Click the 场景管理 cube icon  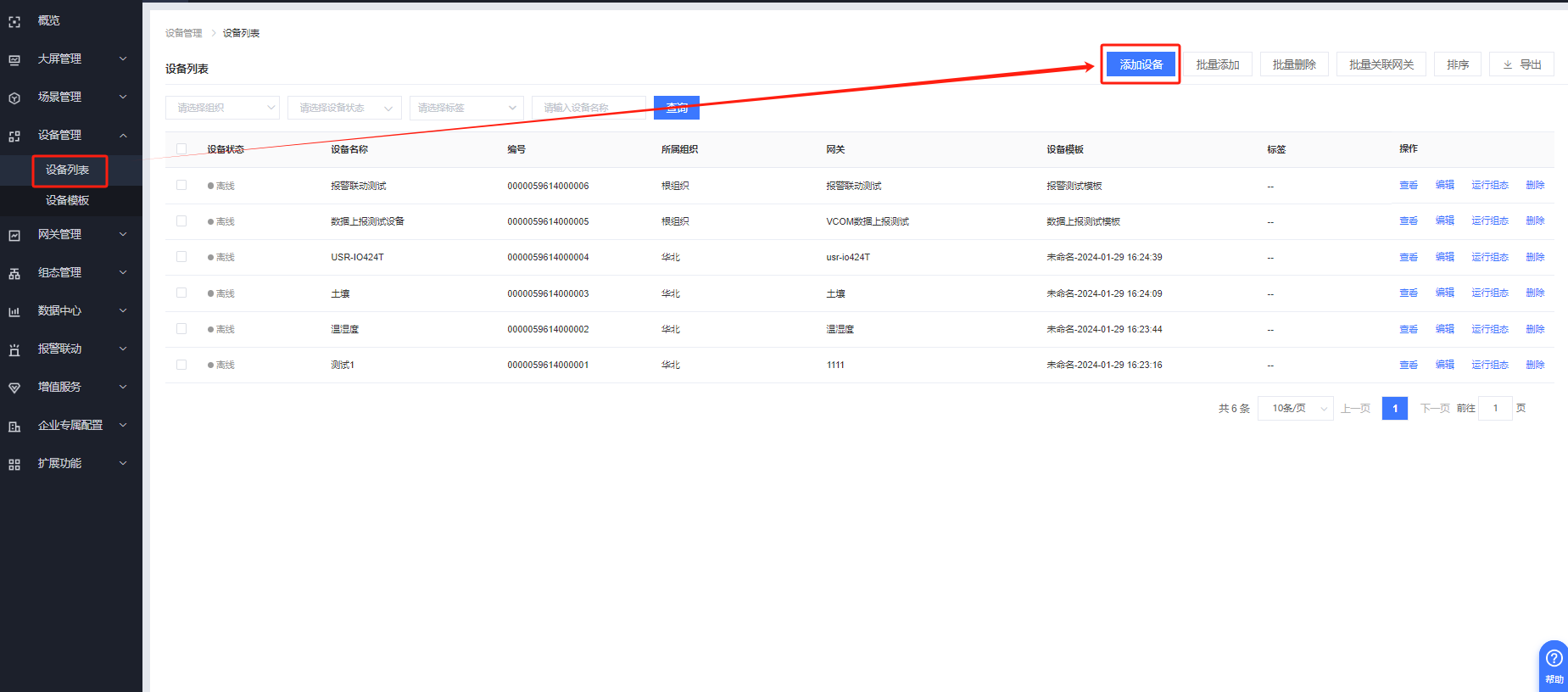tap(14, 98)
